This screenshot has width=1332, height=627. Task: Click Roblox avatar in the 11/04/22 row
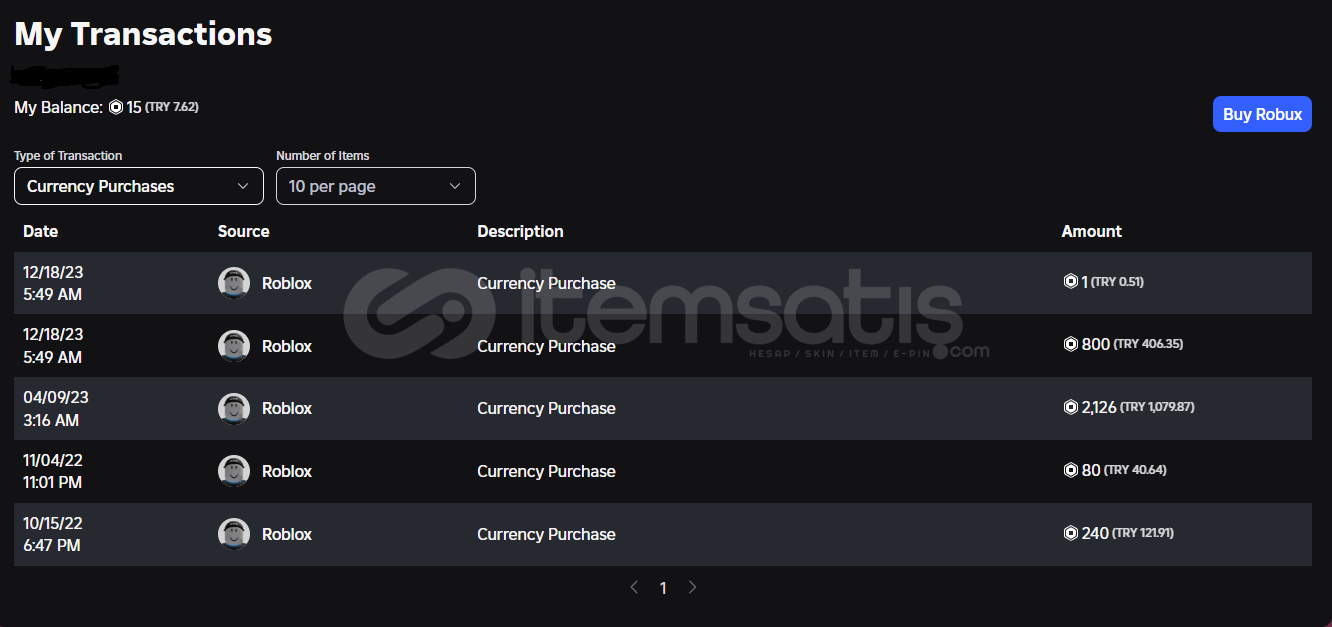pyautogui.click(x=234, y=471)
